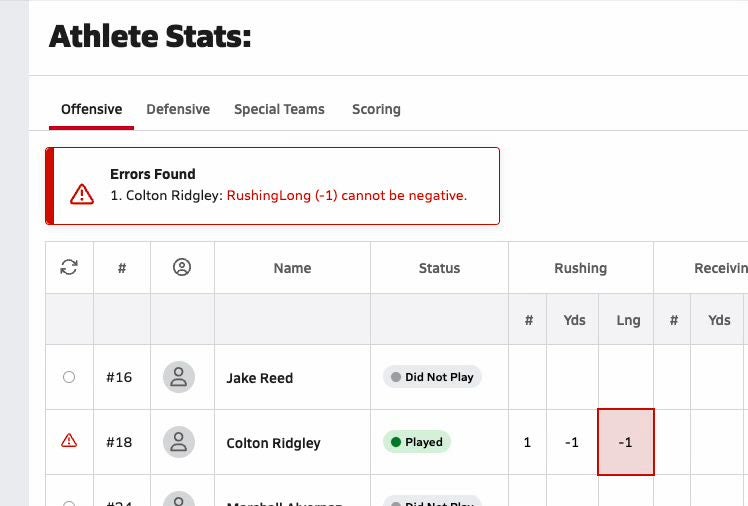Viewport: 748px width, 506px height.
Task: Click Colton Ridgley's avatar icon
Action: [179, 442]
